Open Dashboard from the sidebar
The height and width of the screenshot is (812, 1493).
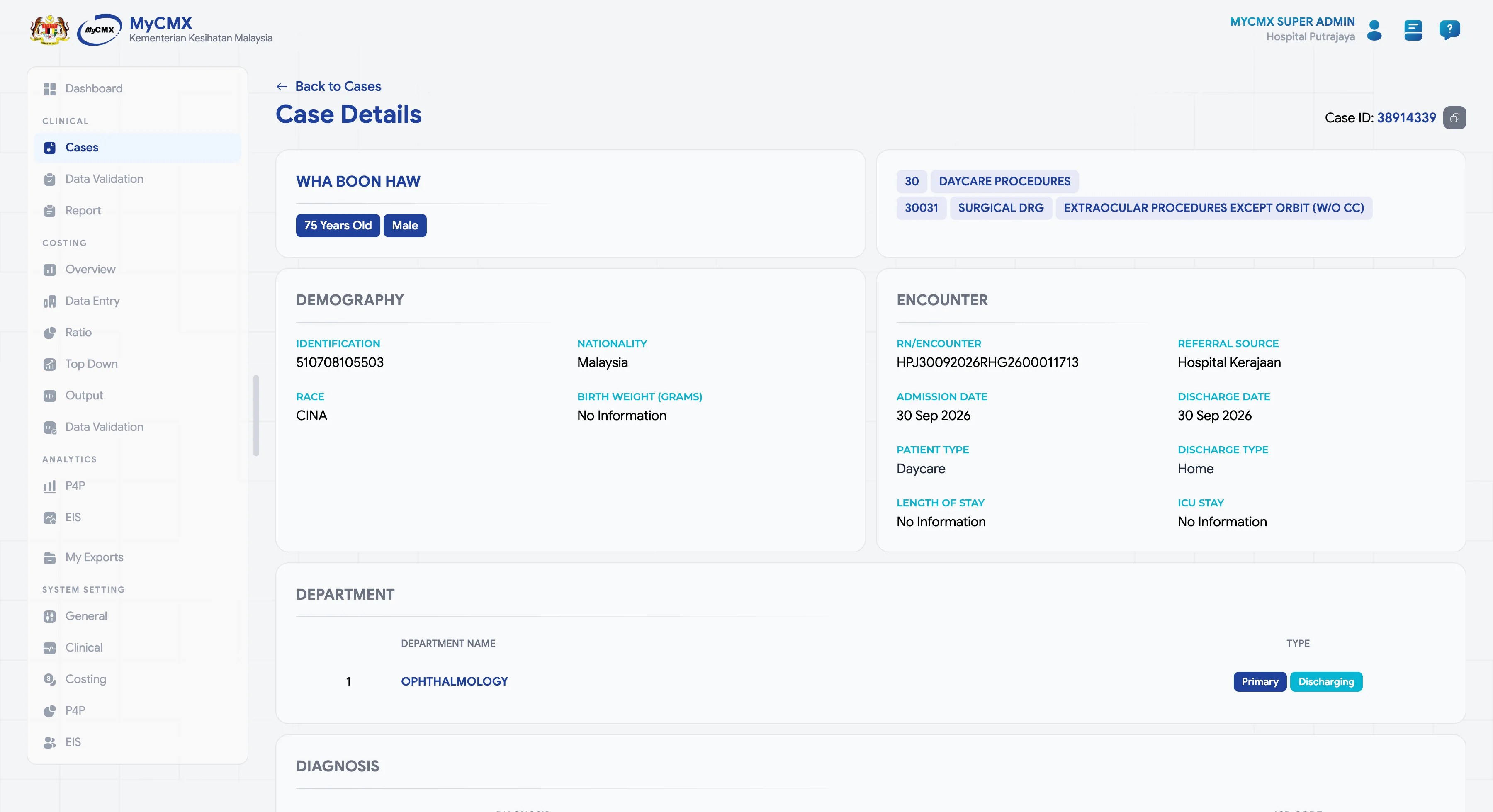137,89
